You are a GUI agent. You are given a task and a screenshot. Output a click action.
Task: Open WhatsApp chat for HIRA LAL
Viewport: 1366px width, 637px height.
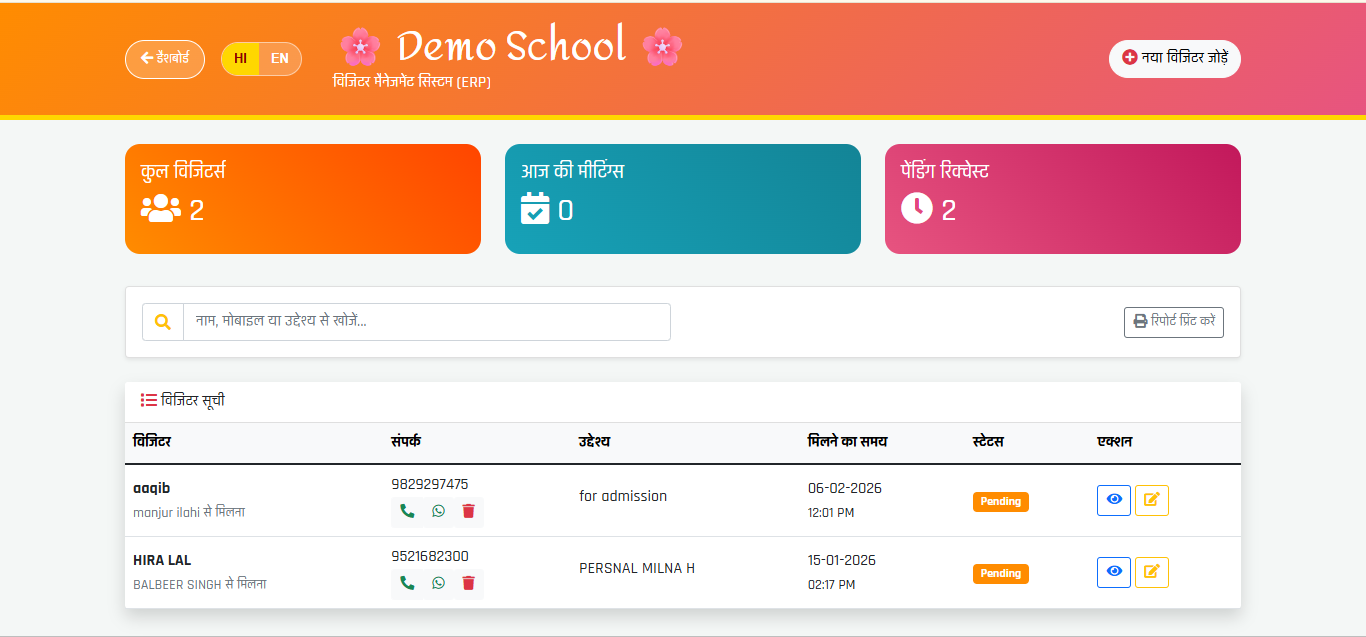[438, 583]
